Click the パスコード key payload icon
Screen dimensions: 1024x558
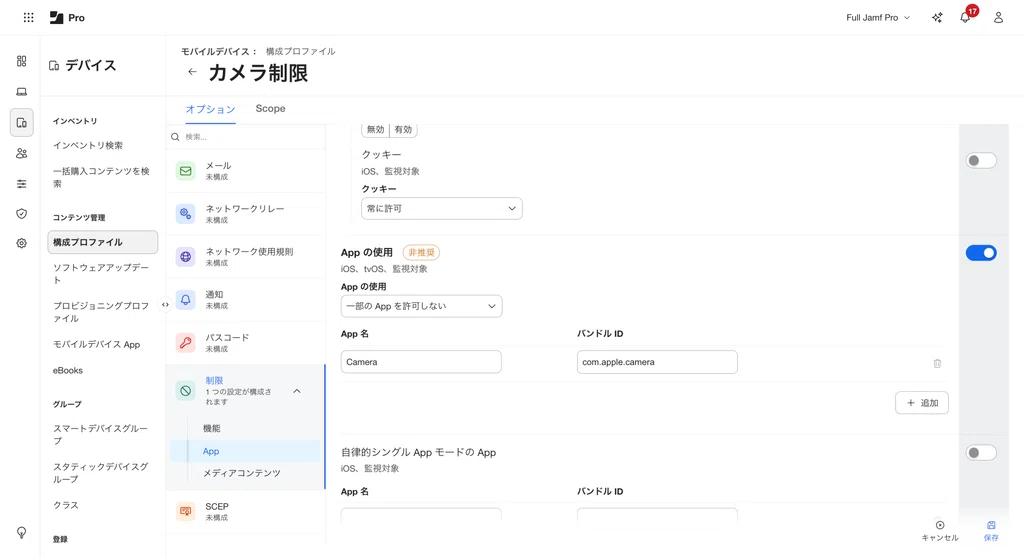coord(186,342)
